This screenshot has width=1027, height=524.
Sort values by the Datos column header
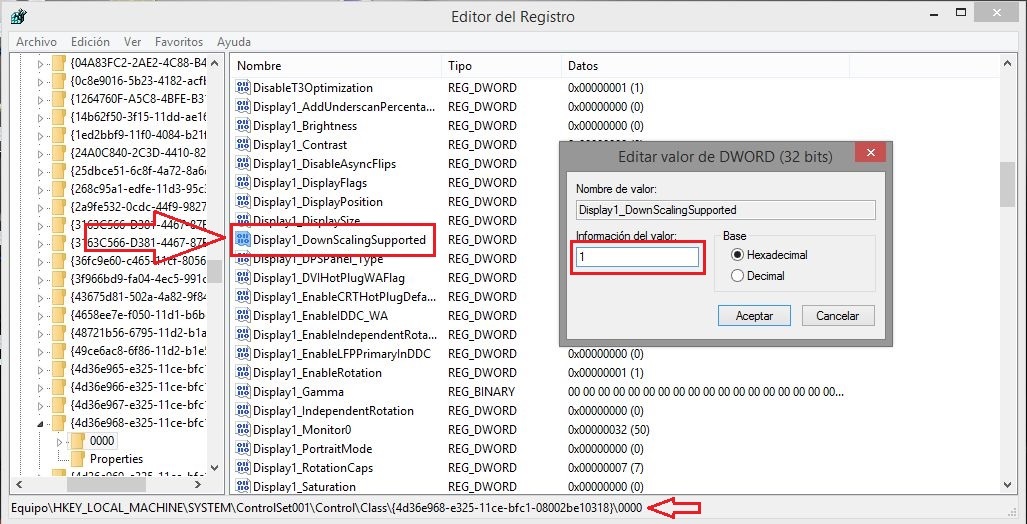coord(705,66)
